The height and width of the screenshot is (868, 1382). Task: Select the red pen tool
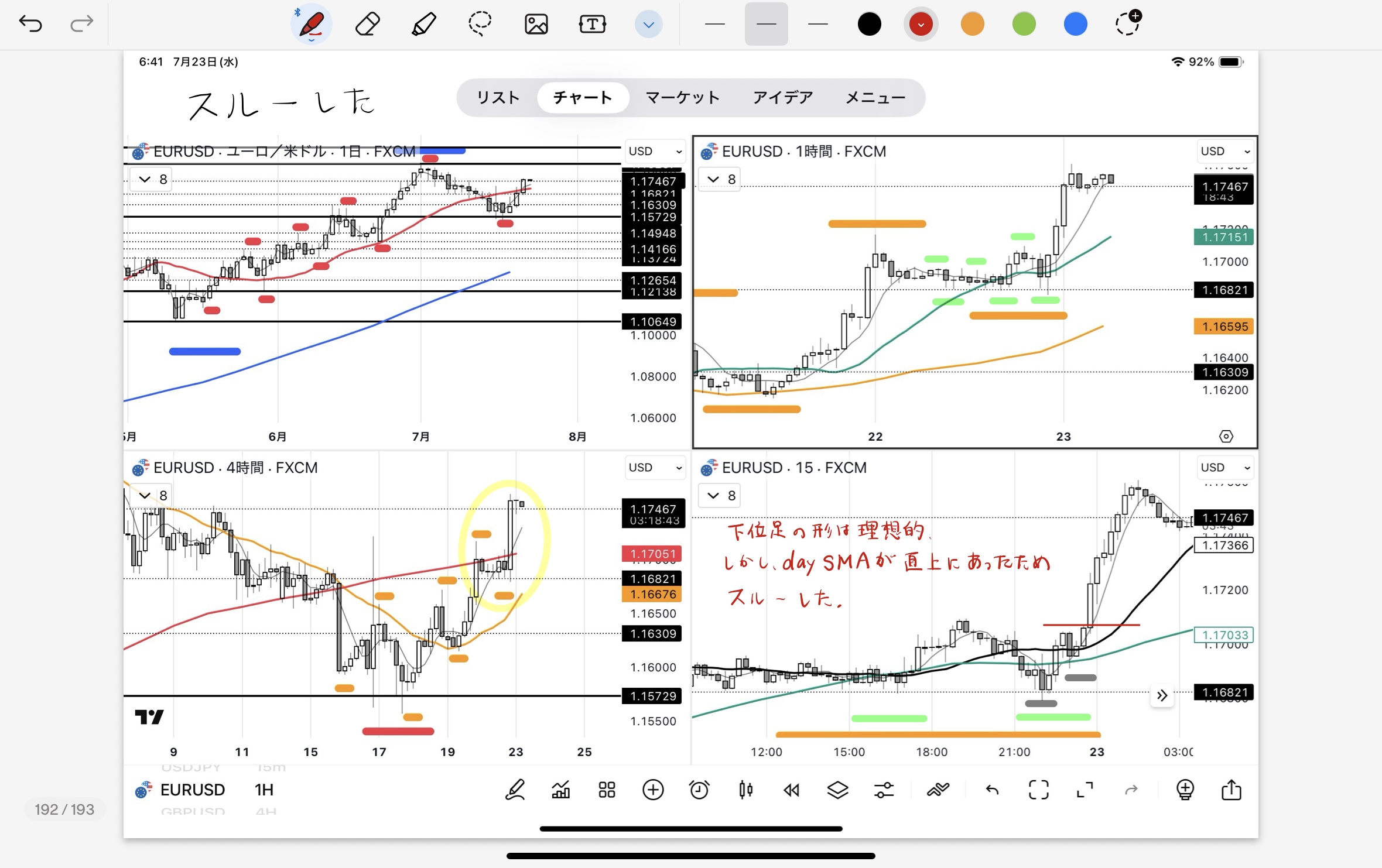pos(312,25)
